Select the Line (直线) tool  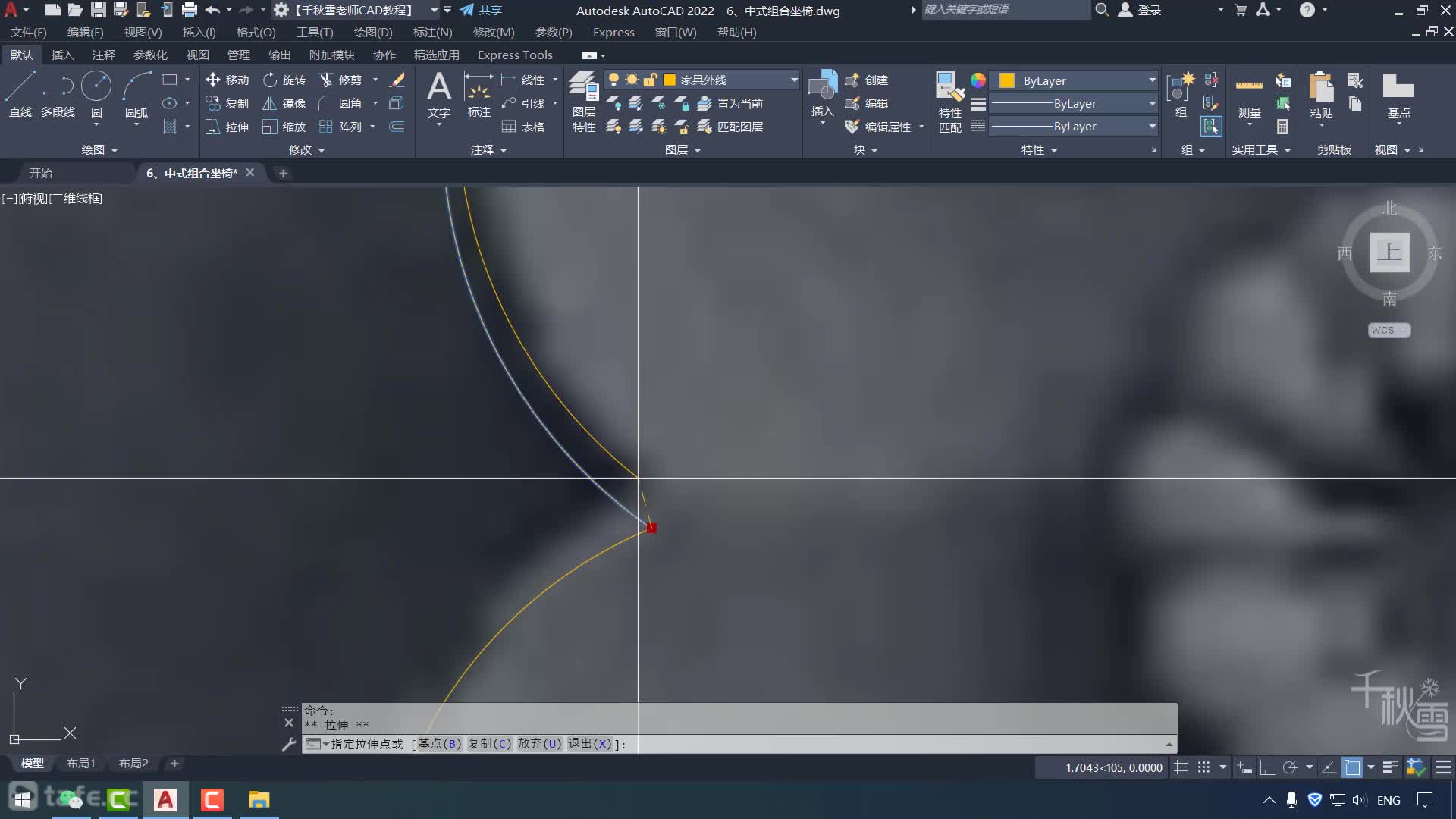[x=20, y=95]
